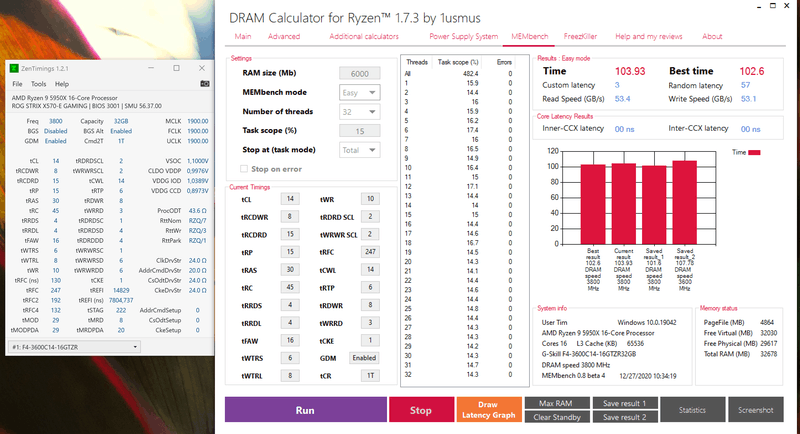Click the red Time legend swatch

click(754, 152)
